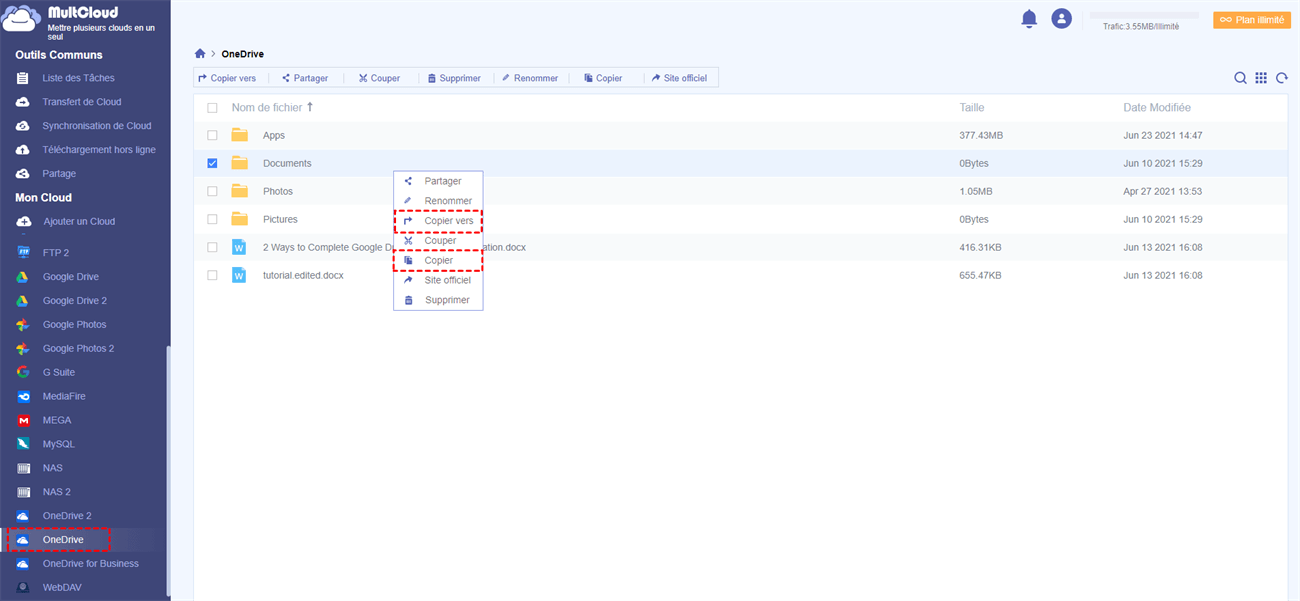
Task: Select FTP 2 cloud
Action: point(56,253)
